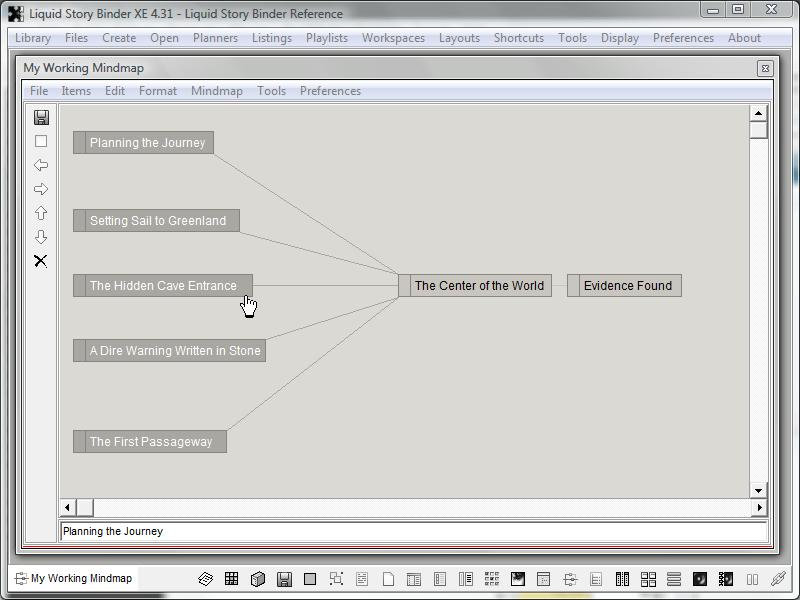Screen dimensions: 800x600
Task: Click the left arrow icon in sidebar
Action: tap(41, 165)
